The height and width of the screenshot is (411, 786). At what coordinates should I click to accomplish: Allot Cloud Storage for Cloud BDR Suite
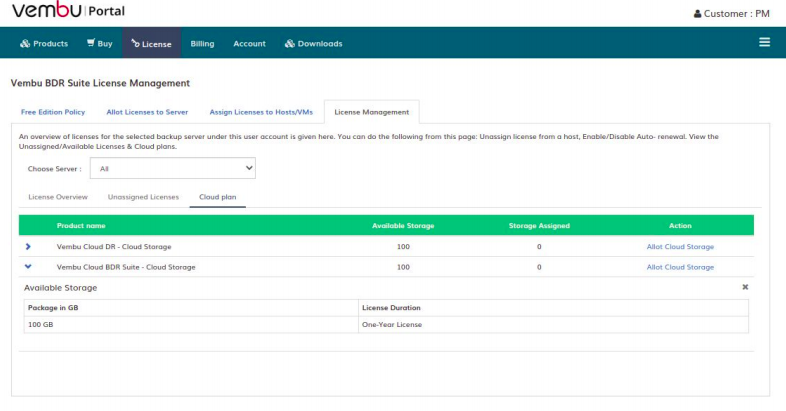point(680,267)
